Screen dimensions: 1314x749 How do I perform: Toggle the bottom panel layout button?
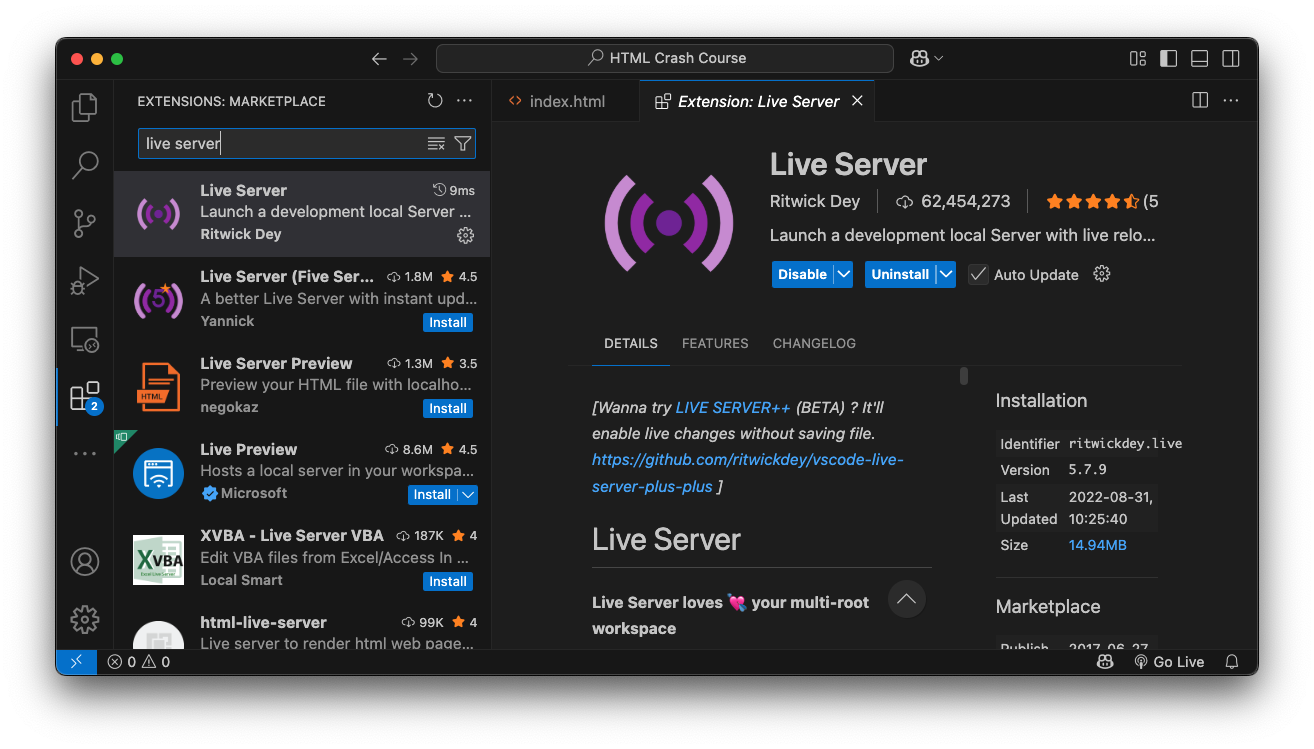[1199, 59]
